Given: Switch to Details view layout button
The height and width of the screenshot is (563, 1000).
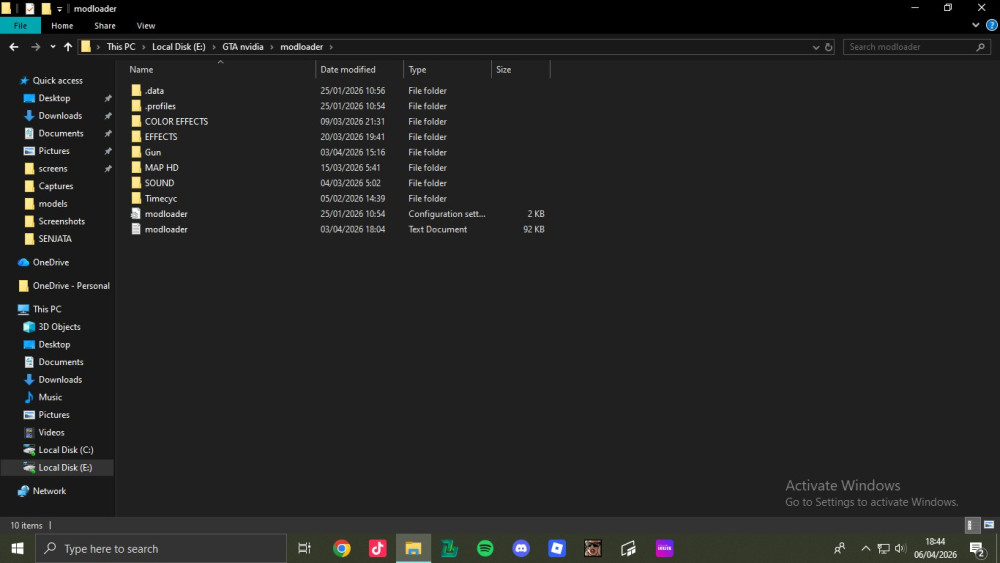Looking at the screenshot, I should point(971,525).
